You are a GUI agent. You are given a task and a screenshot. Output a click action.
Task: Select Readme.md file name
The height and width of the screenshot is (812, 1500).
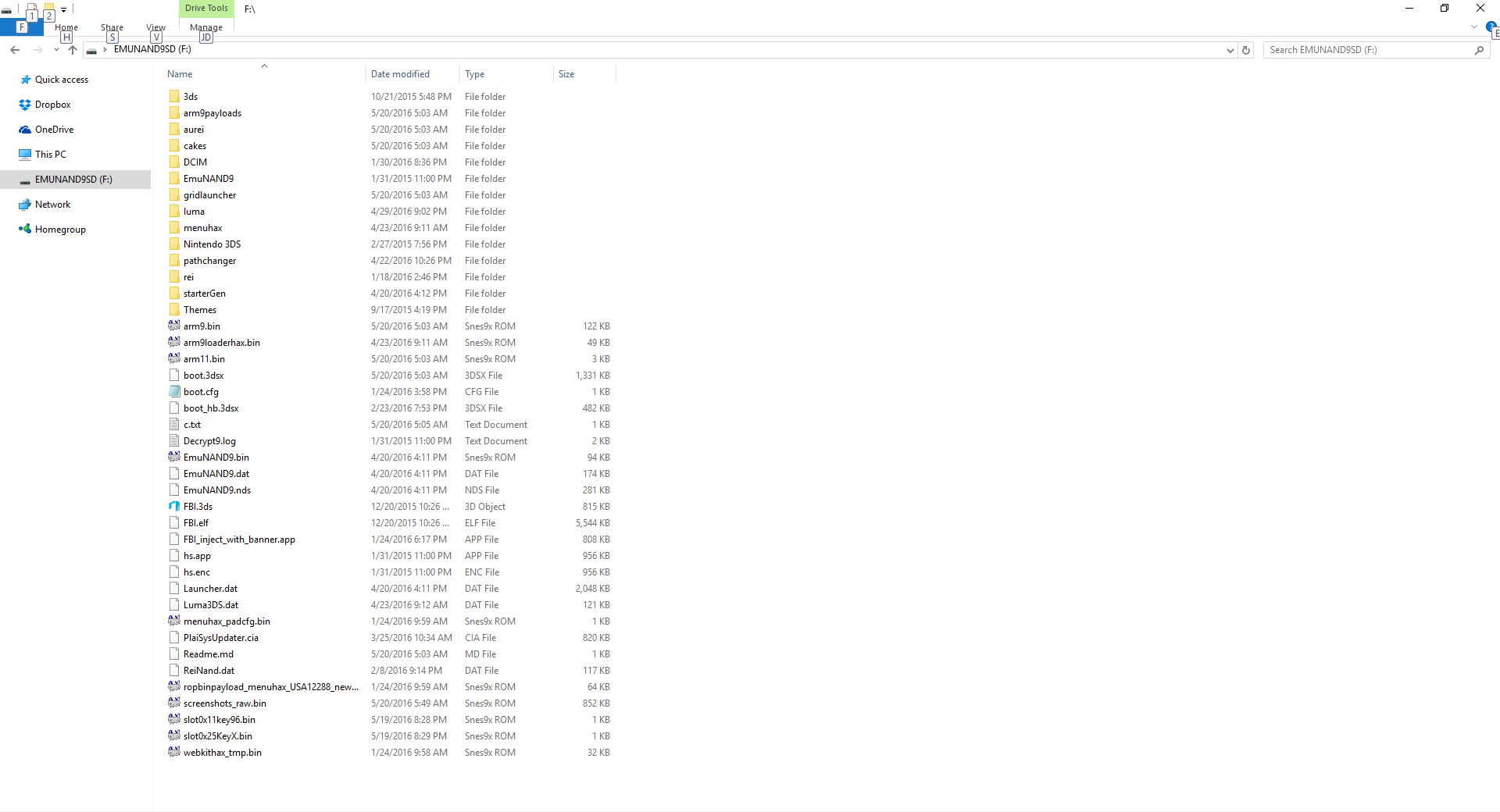209,654
